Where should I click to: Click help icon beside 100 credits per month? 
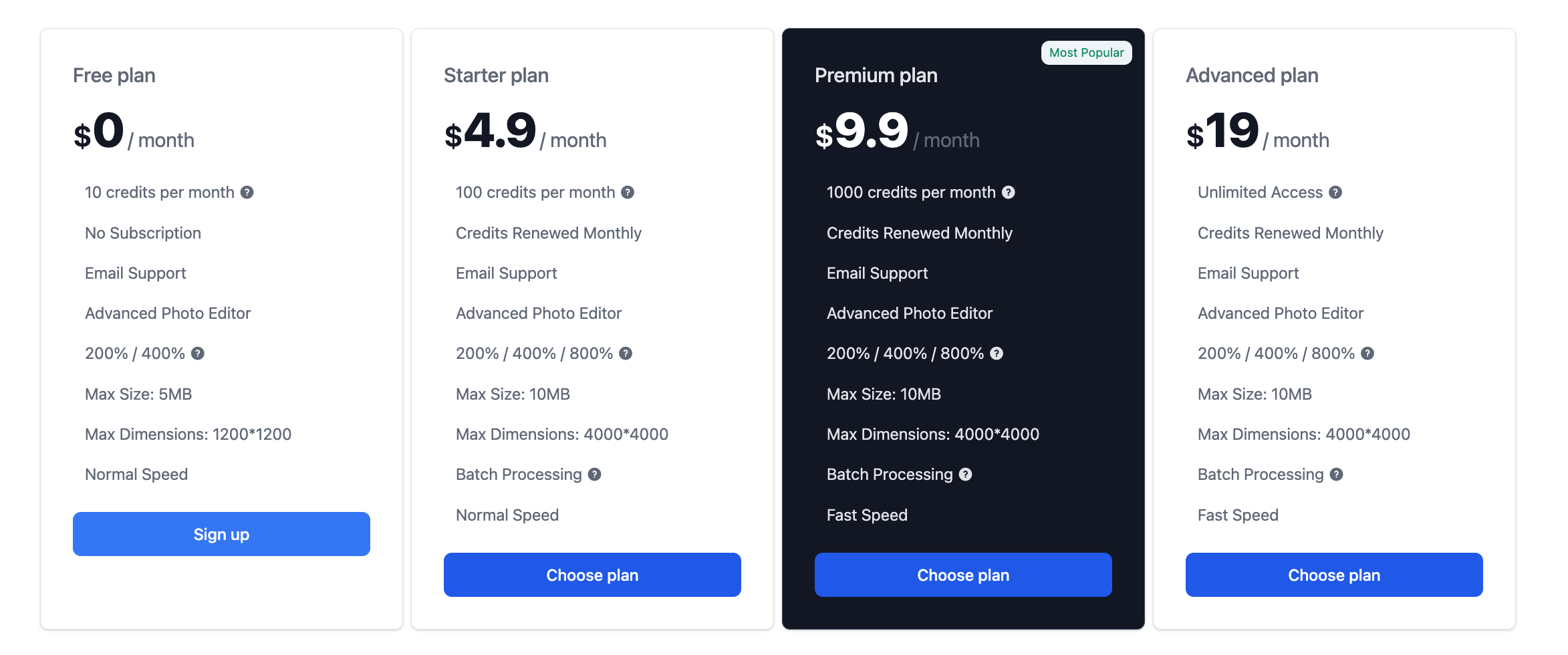click(627, 192)
